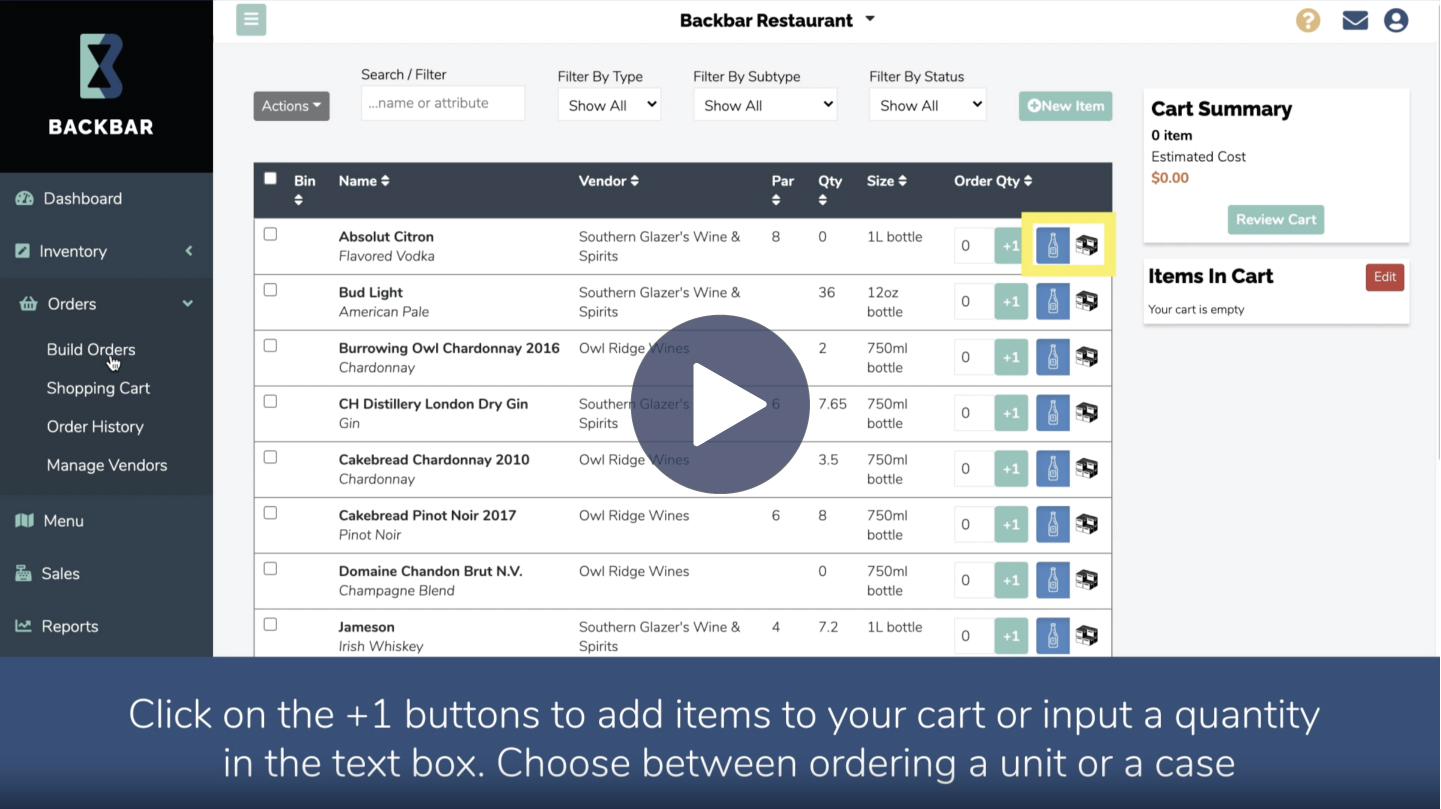Viewport: 1441px width, 809px height.
Task: Choose case icon for Burrowing Owl Chardonnay 2016
Action: point(1087,357)
